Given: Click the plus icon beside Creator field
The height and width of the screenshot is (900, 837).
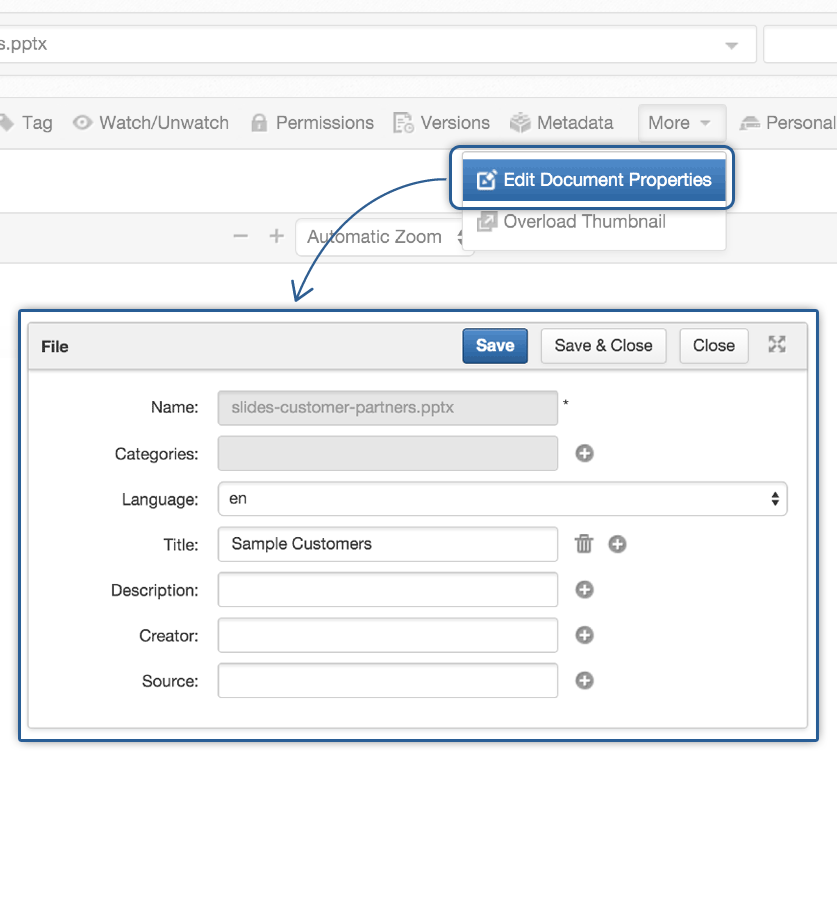Looking at the screenshot, I should coord(585,635).
